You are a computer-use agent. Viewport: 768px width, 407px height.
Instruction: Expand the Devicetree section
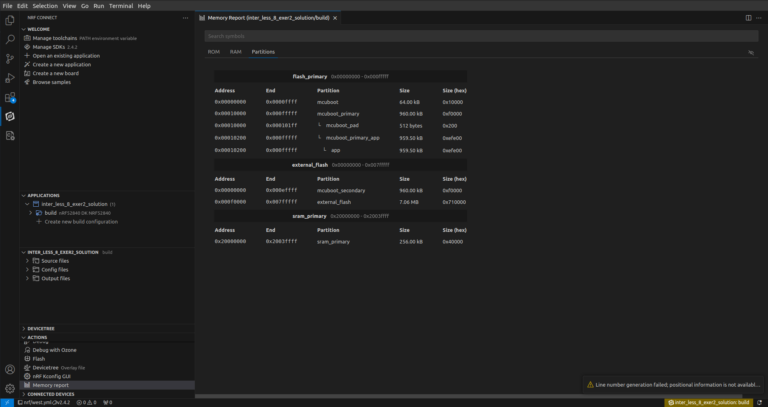pos(23,328)
